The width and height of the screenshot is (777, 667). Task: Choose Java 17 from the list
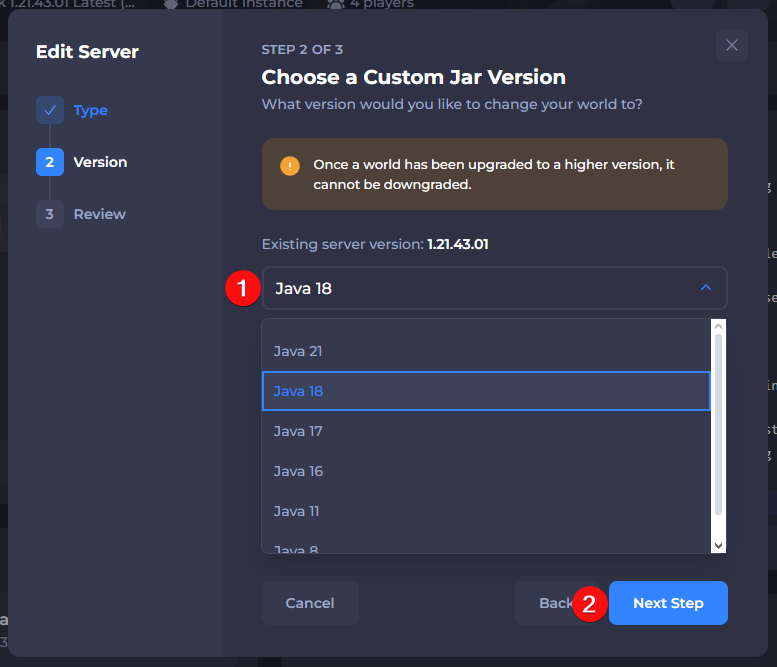(486, 431)
